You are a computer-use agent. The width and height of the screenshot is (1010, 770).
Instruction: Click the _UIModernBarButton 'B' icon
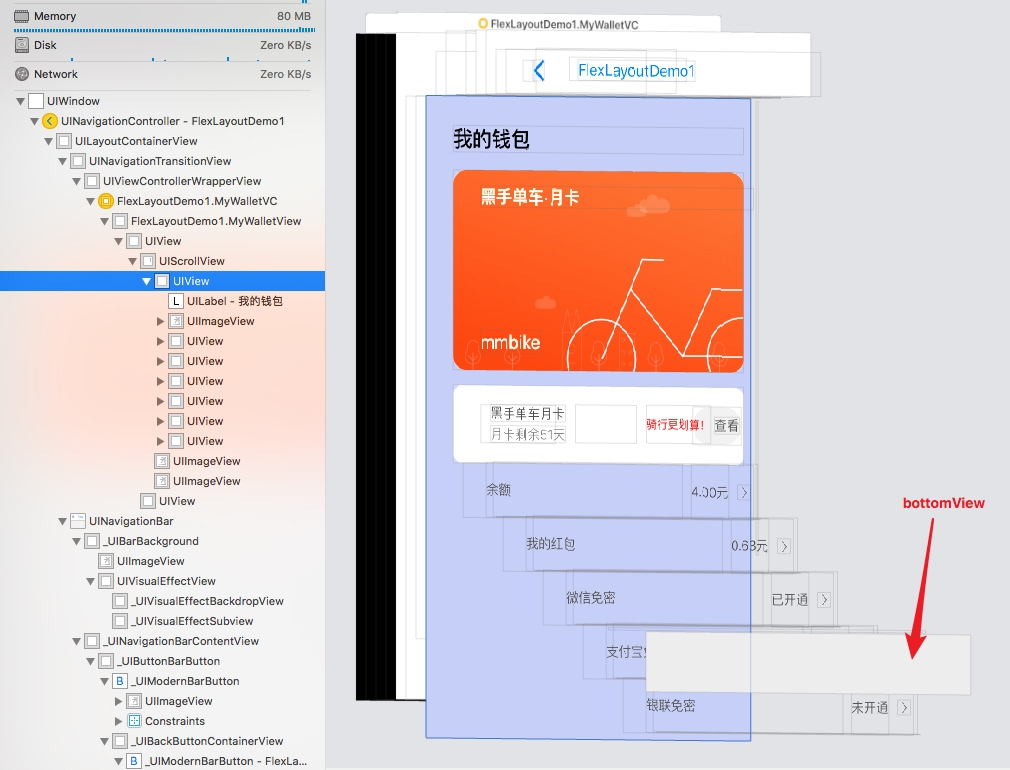pos(120,681)
